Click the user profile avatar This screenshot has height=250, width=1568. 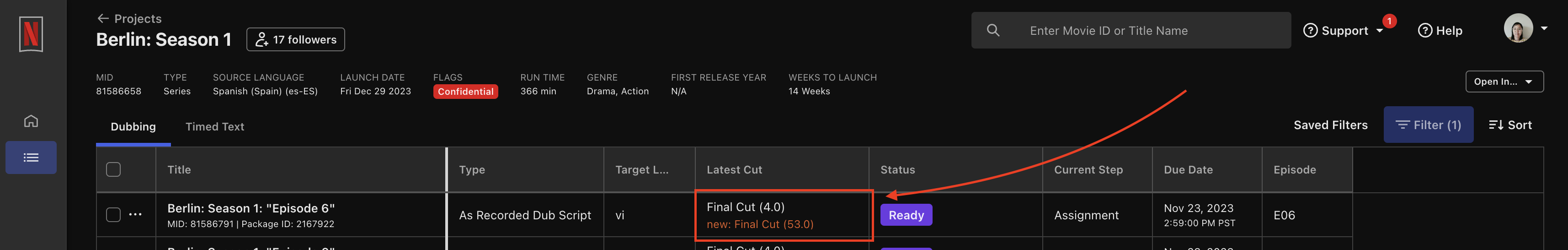(x=1518, y=28)
